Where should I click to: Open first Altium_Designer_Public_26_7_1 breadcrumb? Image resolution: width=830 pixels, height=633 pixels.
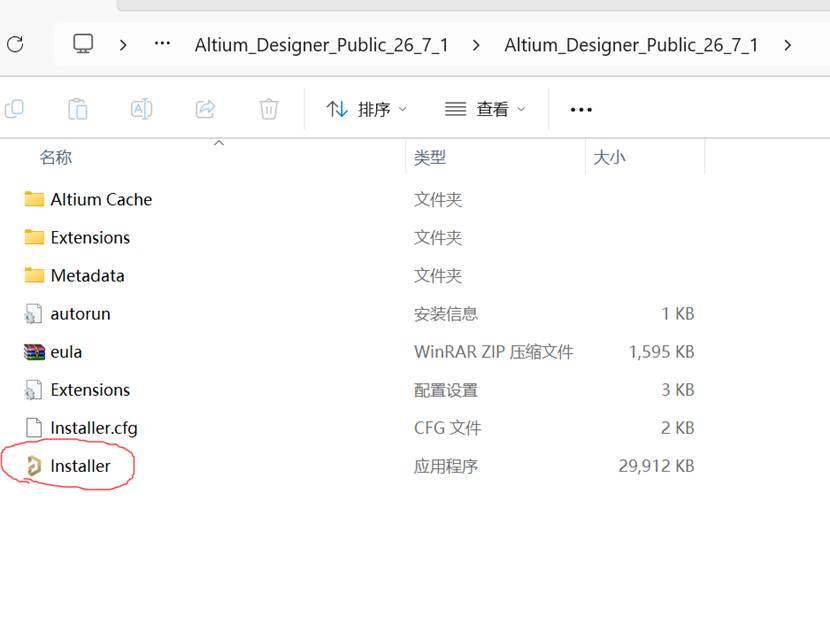click(x=321, y=45)
